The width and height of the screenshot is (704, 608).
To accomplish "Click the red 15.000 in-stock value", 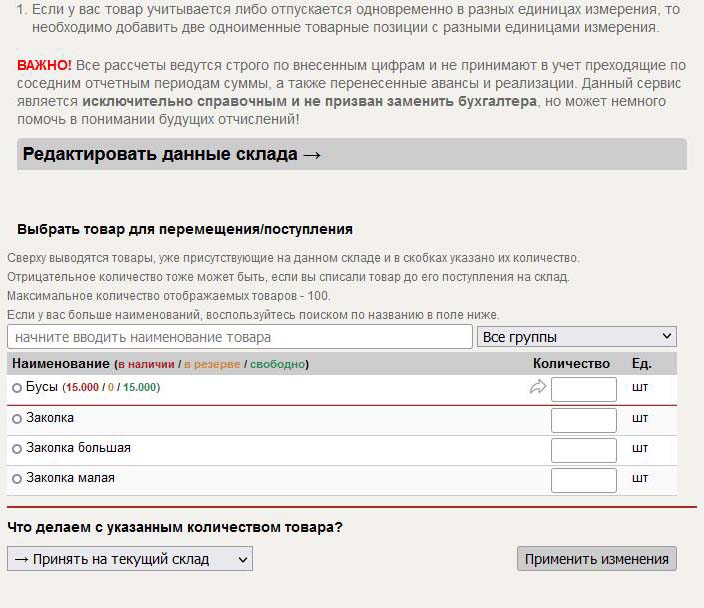I will [82, 387].
